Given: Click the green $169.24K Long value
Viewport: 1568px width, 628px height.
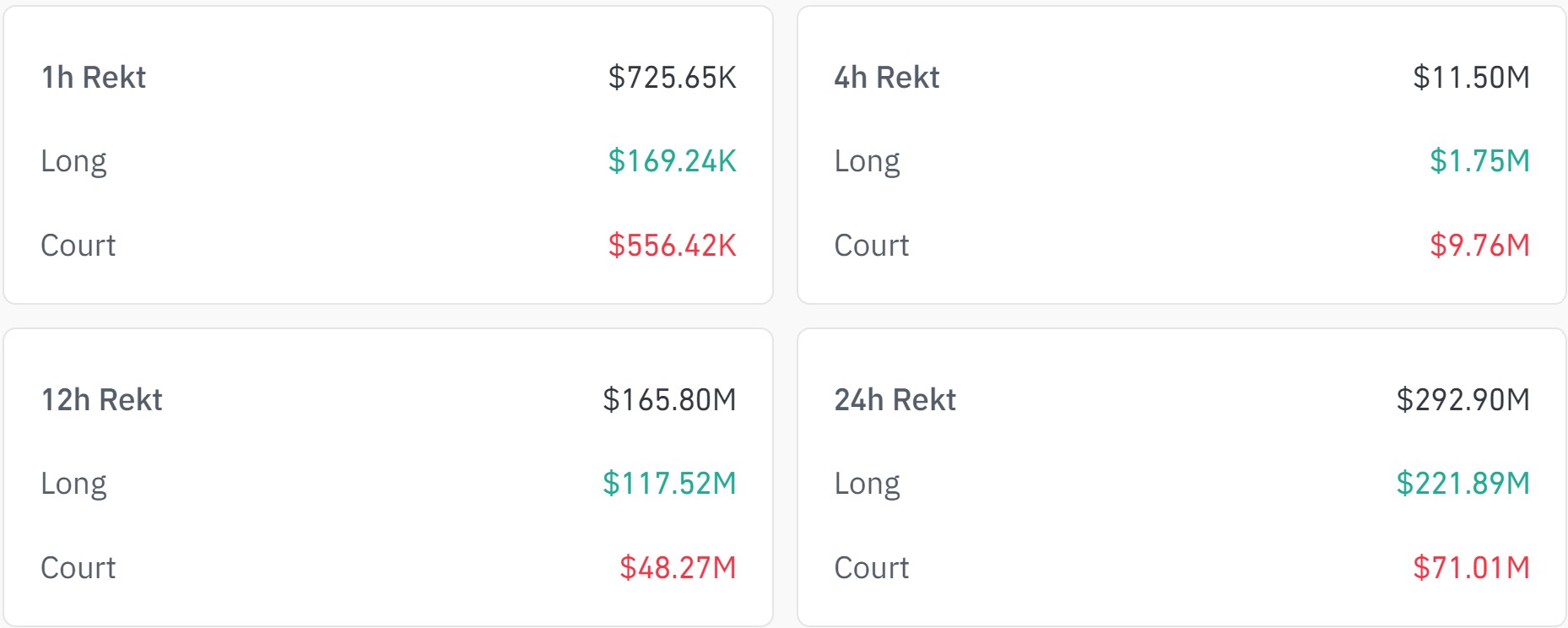Looking at the screenshot, I should point(672,160).
